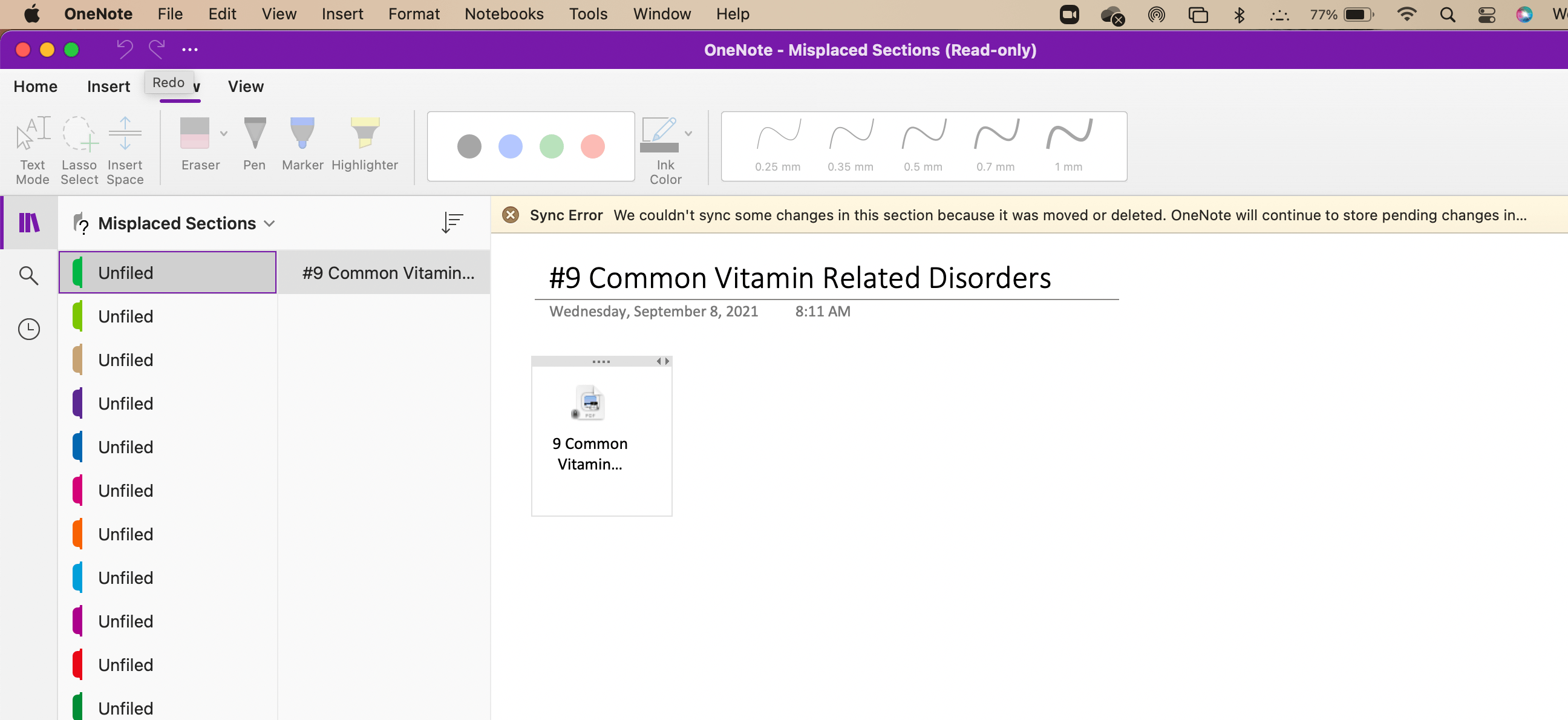Toggle the notebooks navigation pane icon
The image size is (1568, 720).
pos(28,223)
